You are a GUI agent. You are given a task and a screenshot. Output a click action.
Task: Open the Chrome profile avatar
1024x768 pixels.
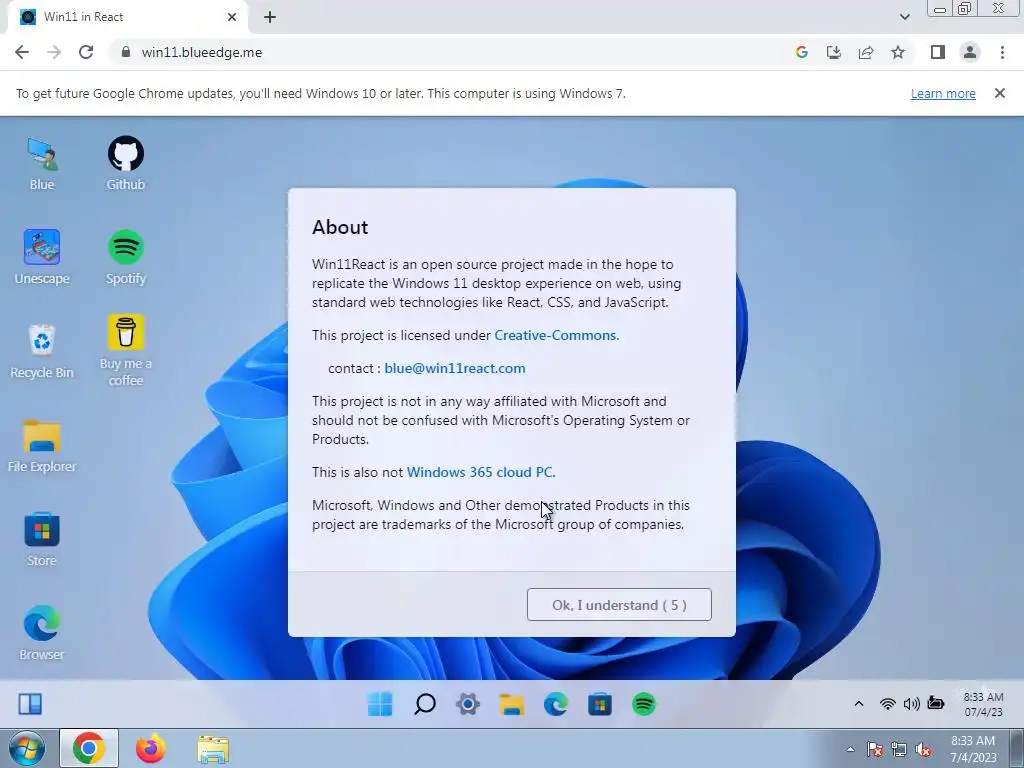[x=970, y=52]
